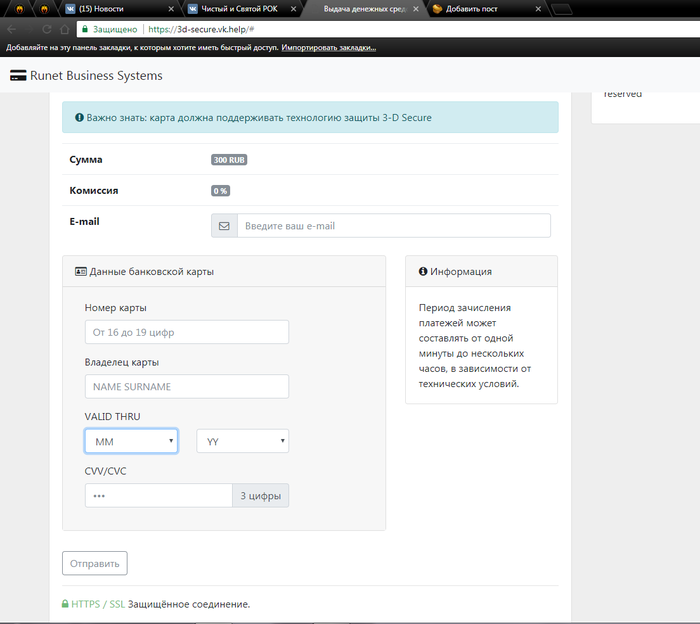Click the info icon beside Информация heading
700x624 pixels.
point(423,271)
